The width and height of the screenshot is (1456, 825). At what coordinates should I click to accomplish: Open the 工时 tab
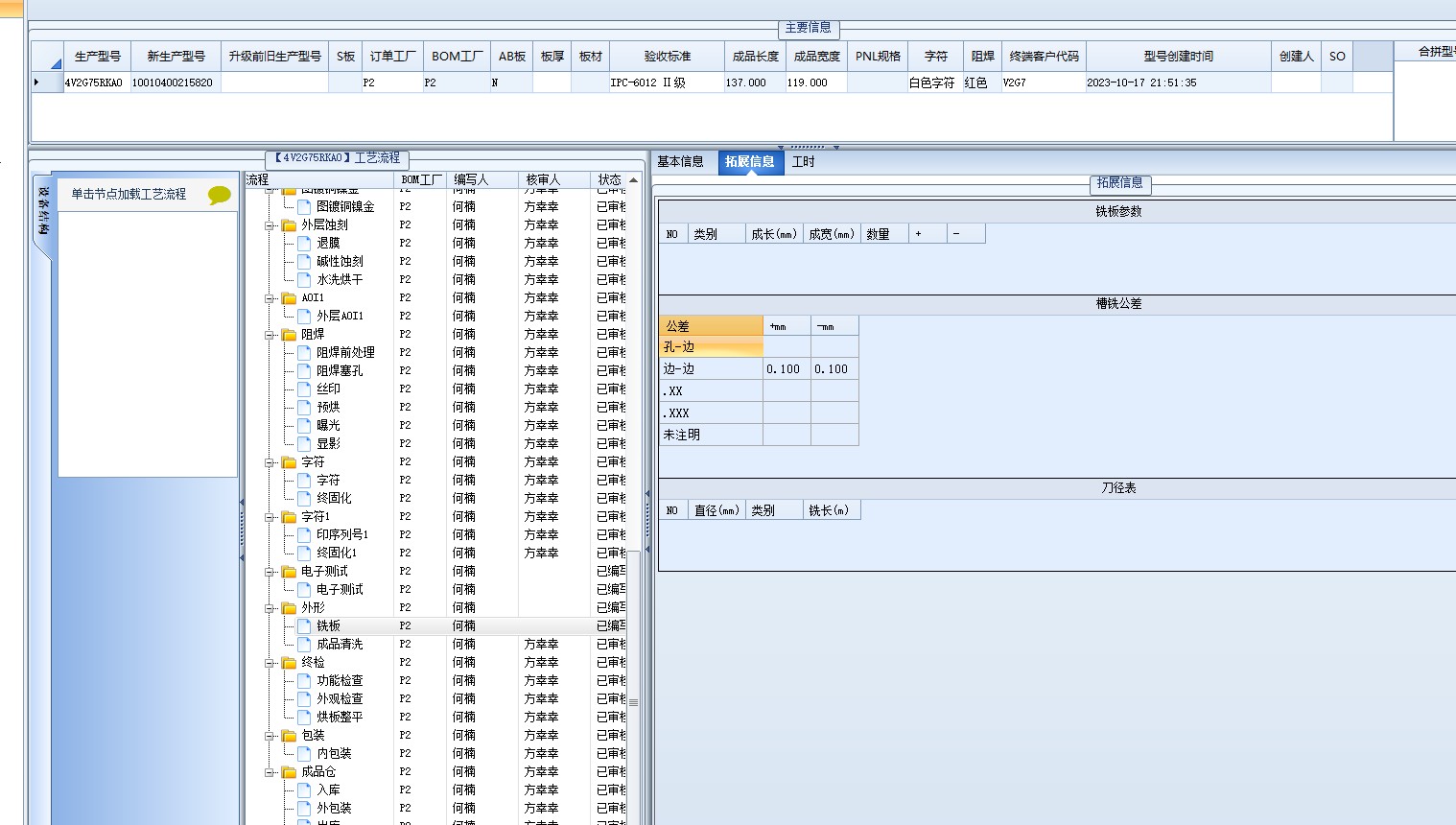803,162
